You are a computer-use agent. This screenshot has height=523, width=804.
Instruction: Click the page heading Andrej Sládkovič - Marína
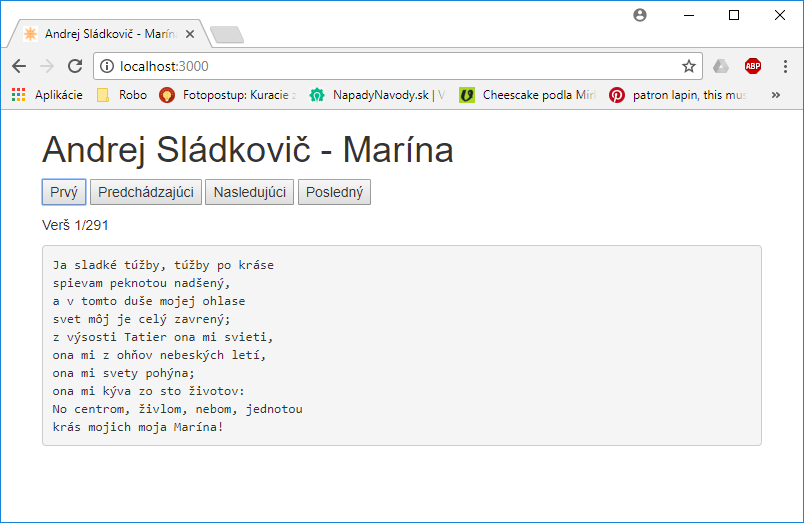(x=248, y=150)
